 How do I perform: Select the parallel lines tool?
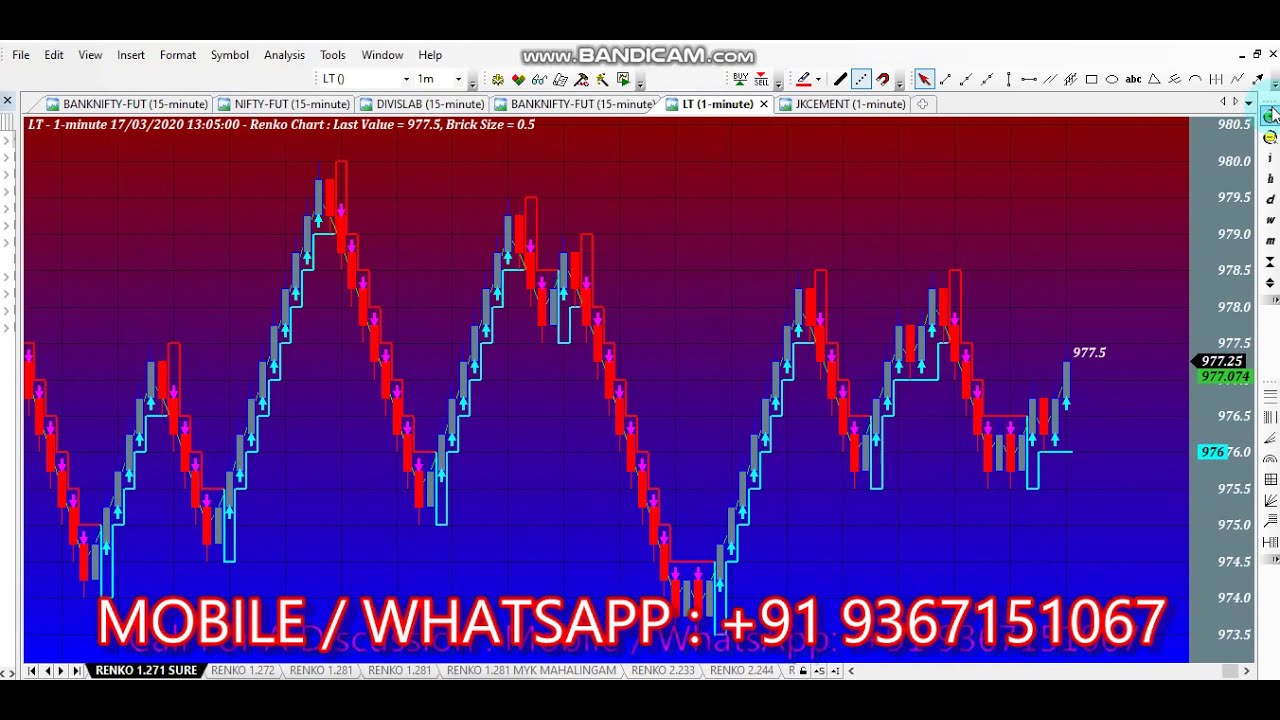(x=1050, y=79)
